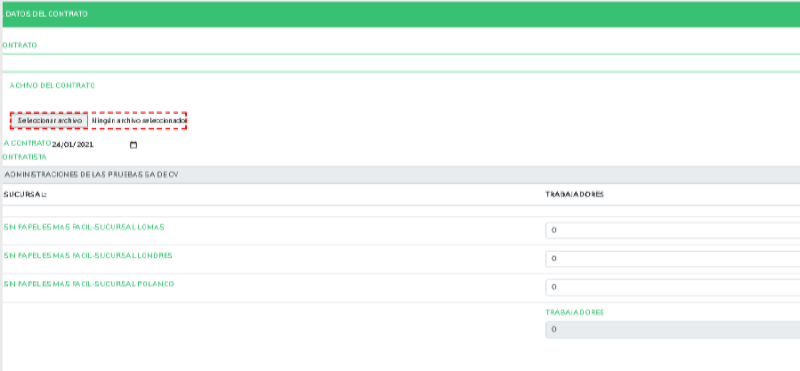800x371 pixels.
Task: Click the green 'TRABAJADORES' total label
Action: pos(574,312)
